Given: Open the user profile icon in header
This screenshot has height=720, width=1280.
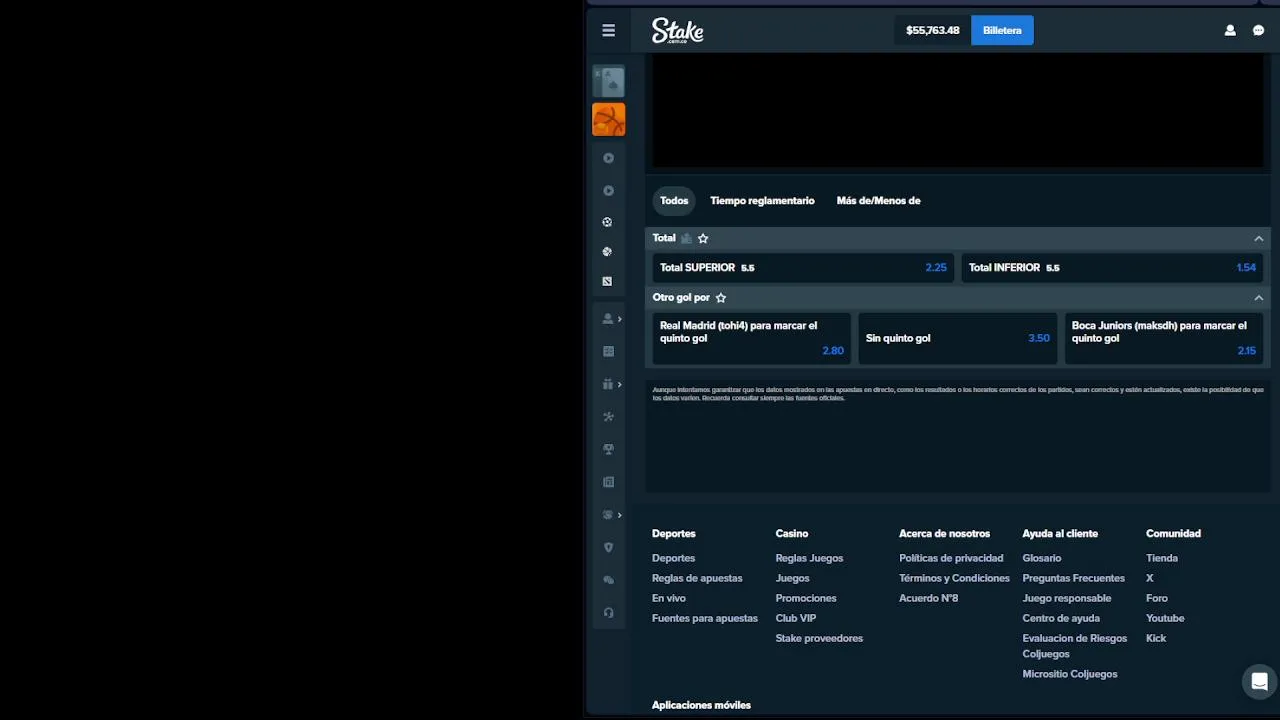Looking at the screenshot, I should tap(1230, 30).
